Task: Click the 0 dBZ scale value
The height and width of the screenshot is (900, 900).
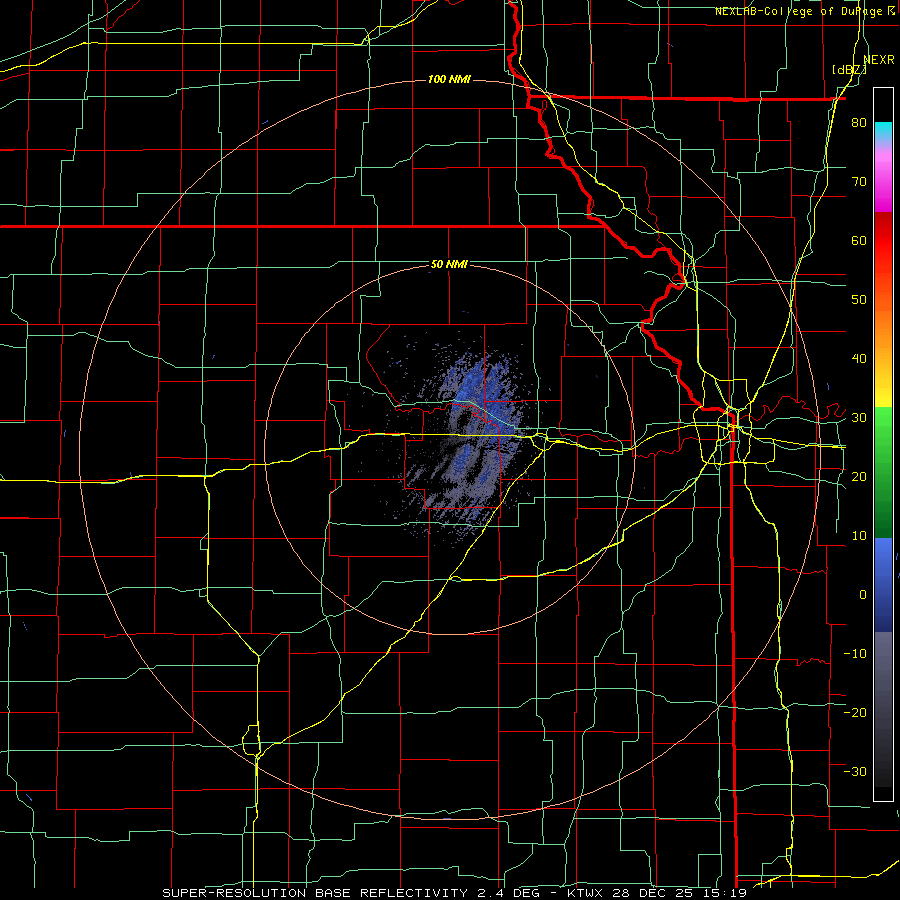Action: tap(863, 595)
